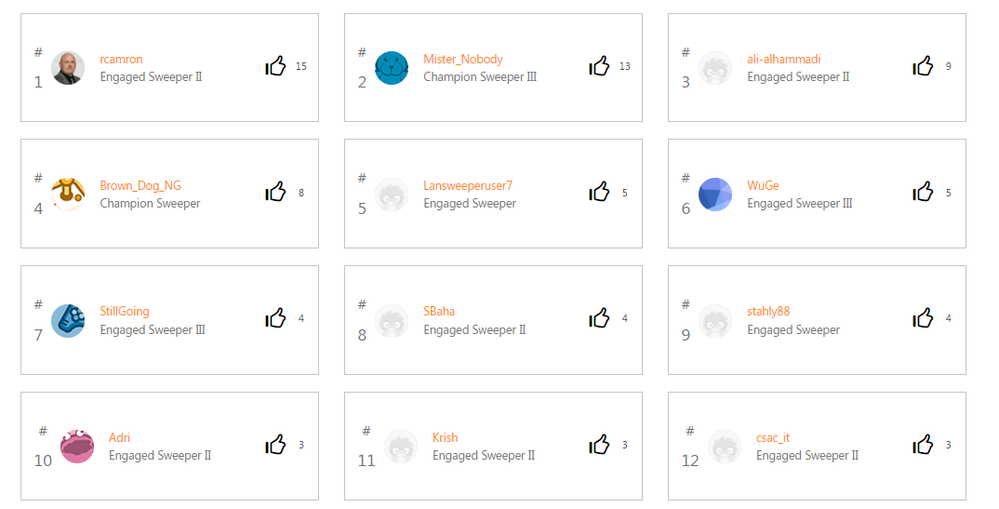Open the SBaha user profile link
The width and height of the screenshot is (999, 509).
click(x=439, y=311)
